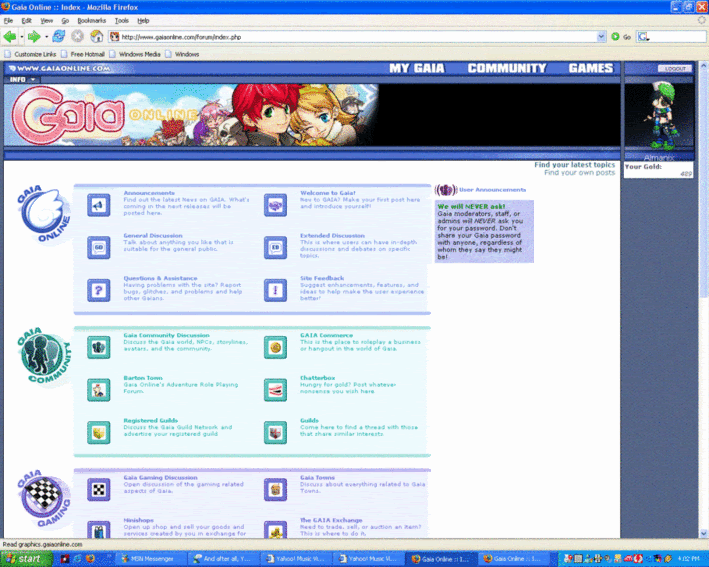Click the Firefox Forward arrow button
Viewport: 709px width, 567px height.
pyautogui.click(x=34, y=37)
